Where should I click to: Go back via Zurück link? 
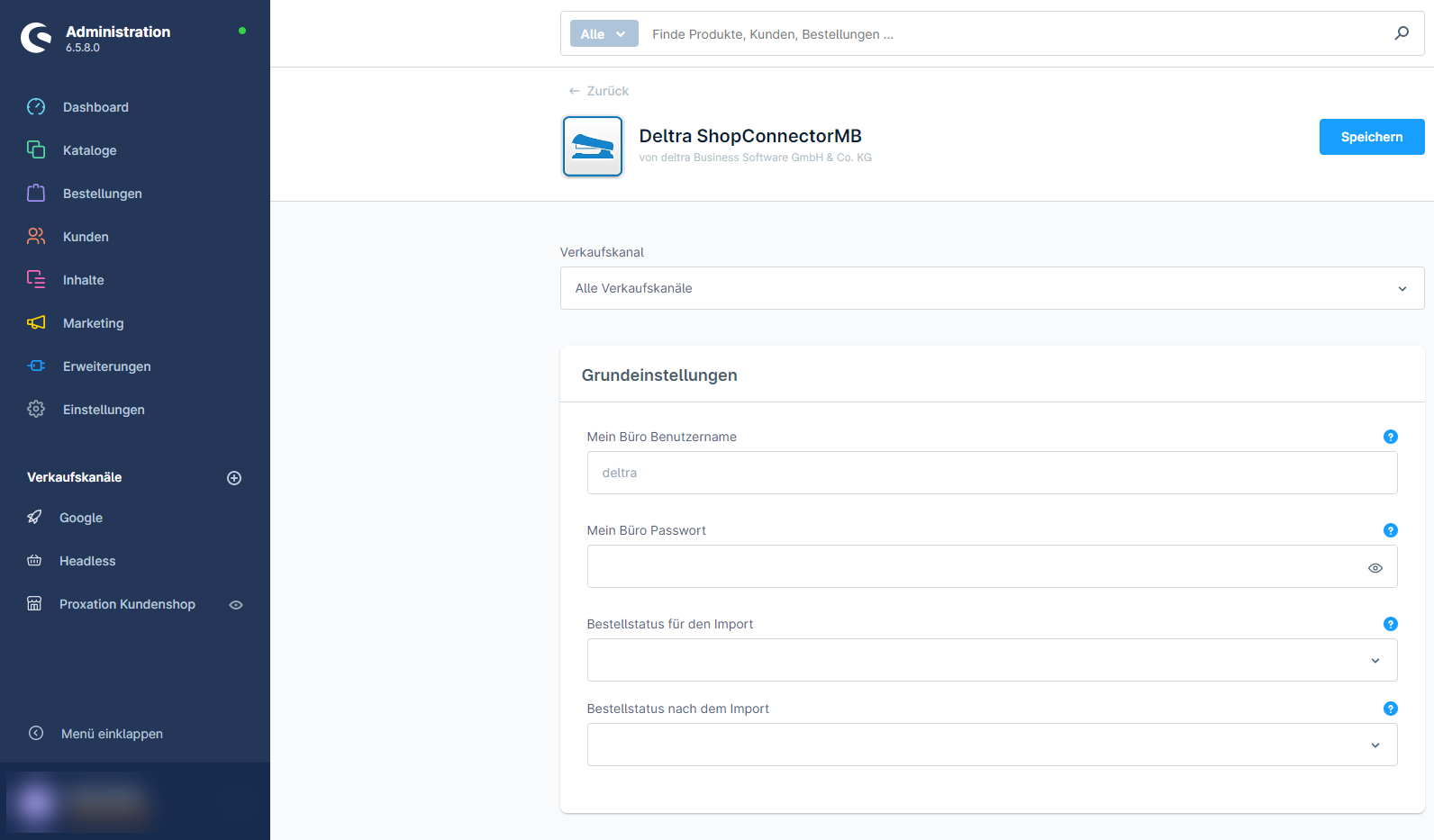599,91
